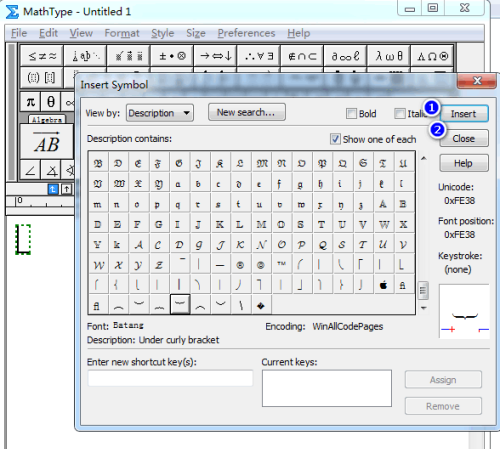Expand the View by Description dropdown

pos(160,113)
